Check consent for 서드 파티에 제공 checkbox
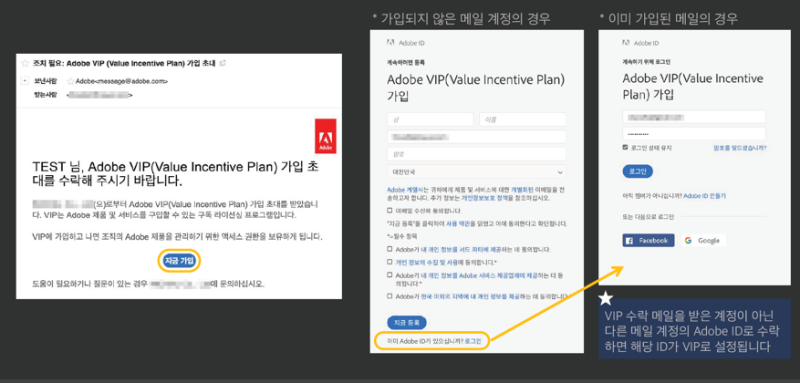Screen dimensions: 800x383 pyautogui.click(x=390, y=249)
